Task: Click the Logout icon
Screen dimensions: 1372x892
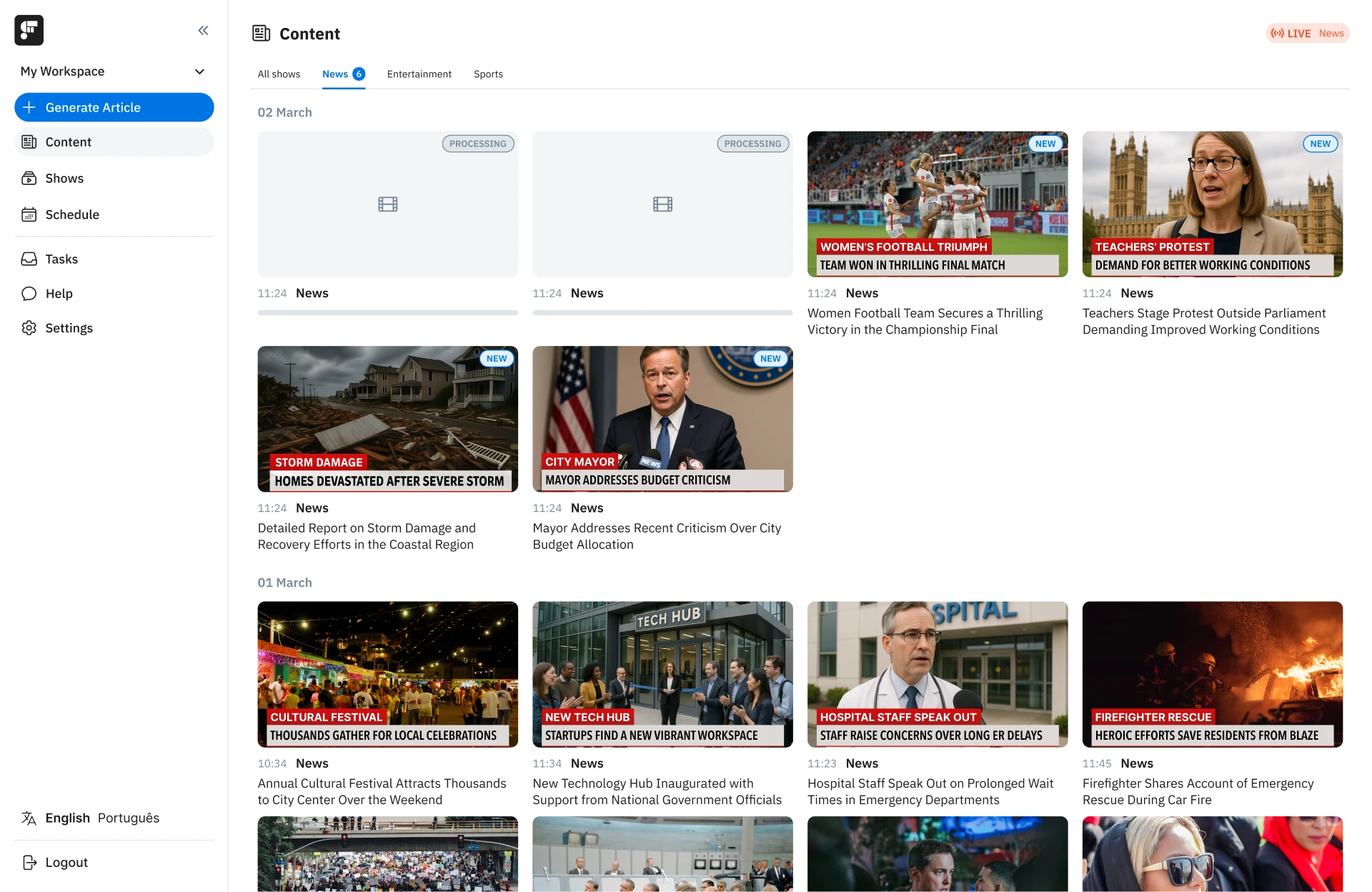Action: [29, 863]
